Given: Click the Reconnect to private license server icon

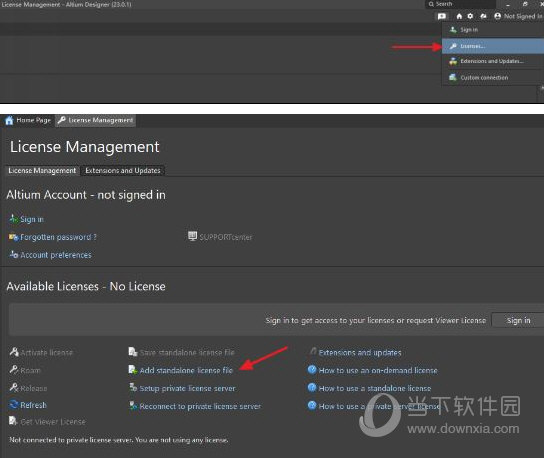Looking at the screenshot, I should click(133, 405).
